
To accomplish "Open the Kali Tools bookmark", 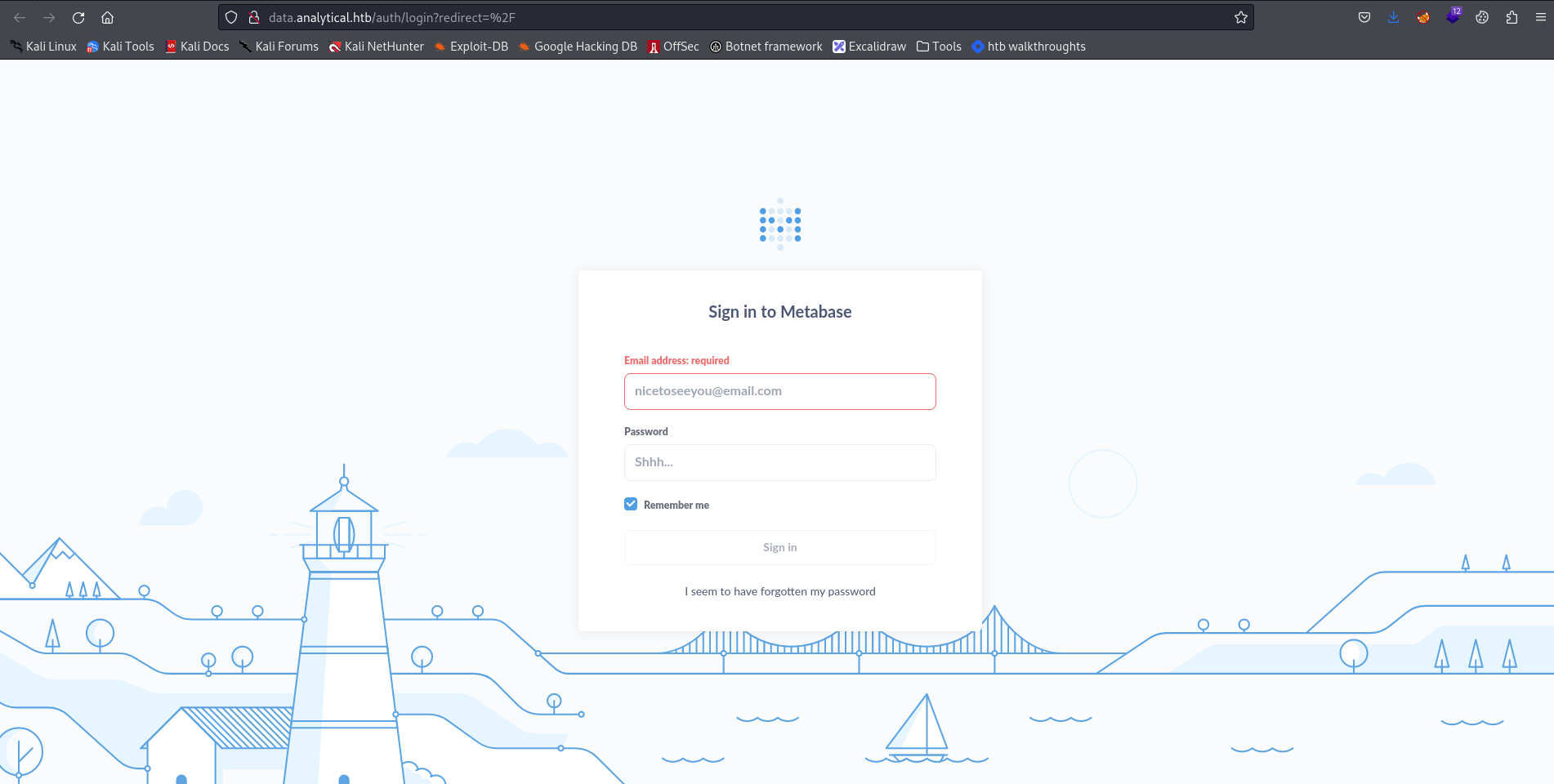I will tap(120, 47).
